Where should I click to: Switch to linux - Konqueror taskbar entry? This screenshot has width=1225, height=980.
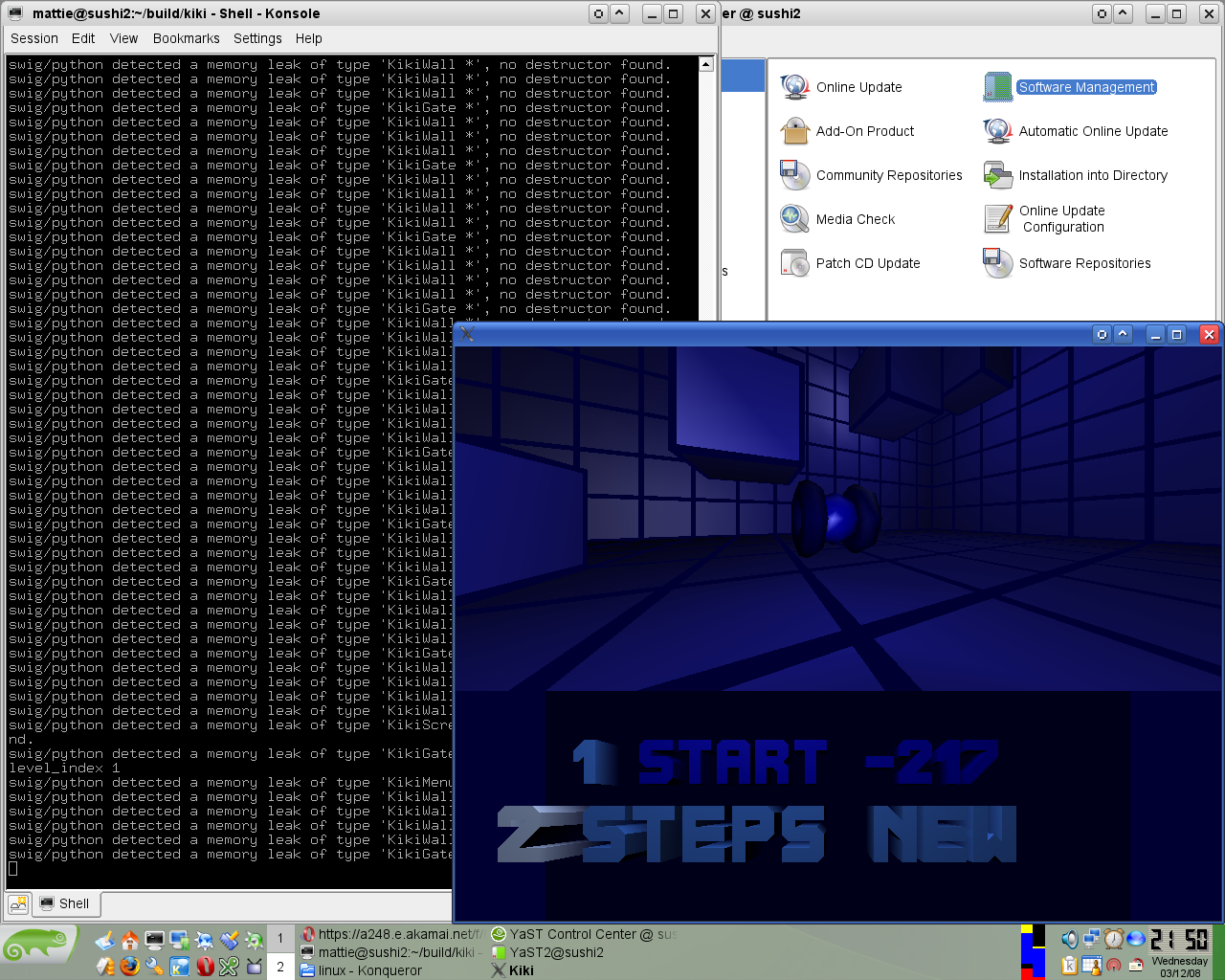coord(392,970)
